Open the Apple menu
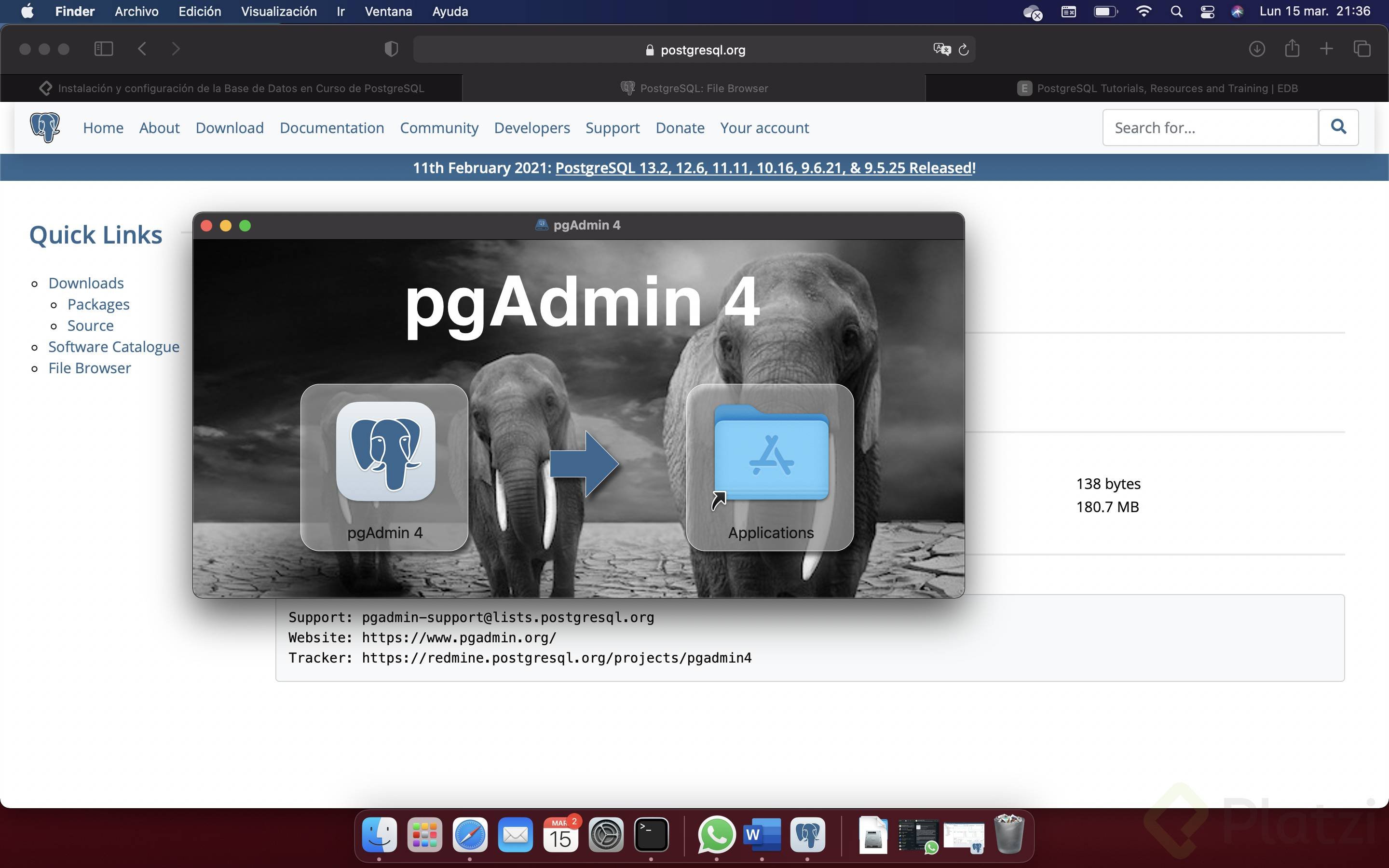 click(x=27, y=12)
